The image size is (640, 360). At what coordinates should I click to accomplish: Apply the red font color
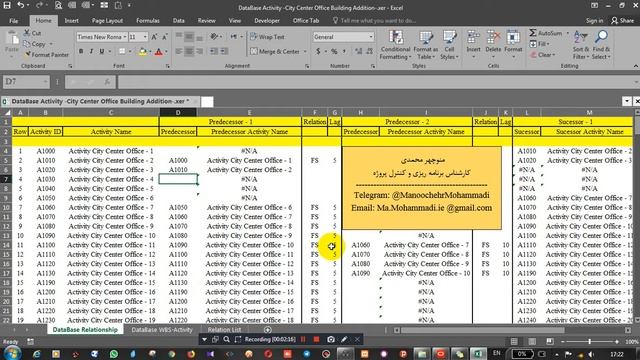158,51
